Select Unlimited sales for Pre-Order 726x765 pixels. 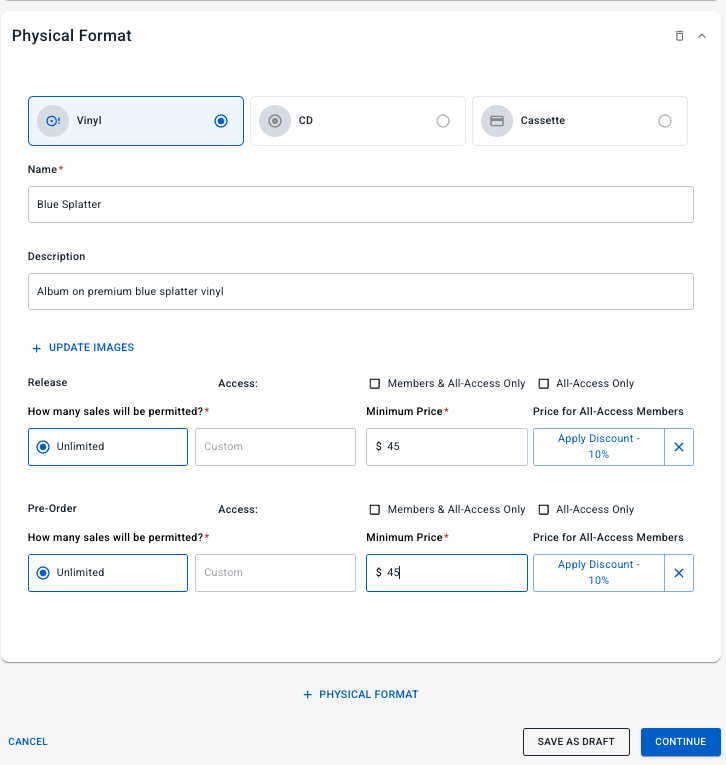tap(43, 573)
